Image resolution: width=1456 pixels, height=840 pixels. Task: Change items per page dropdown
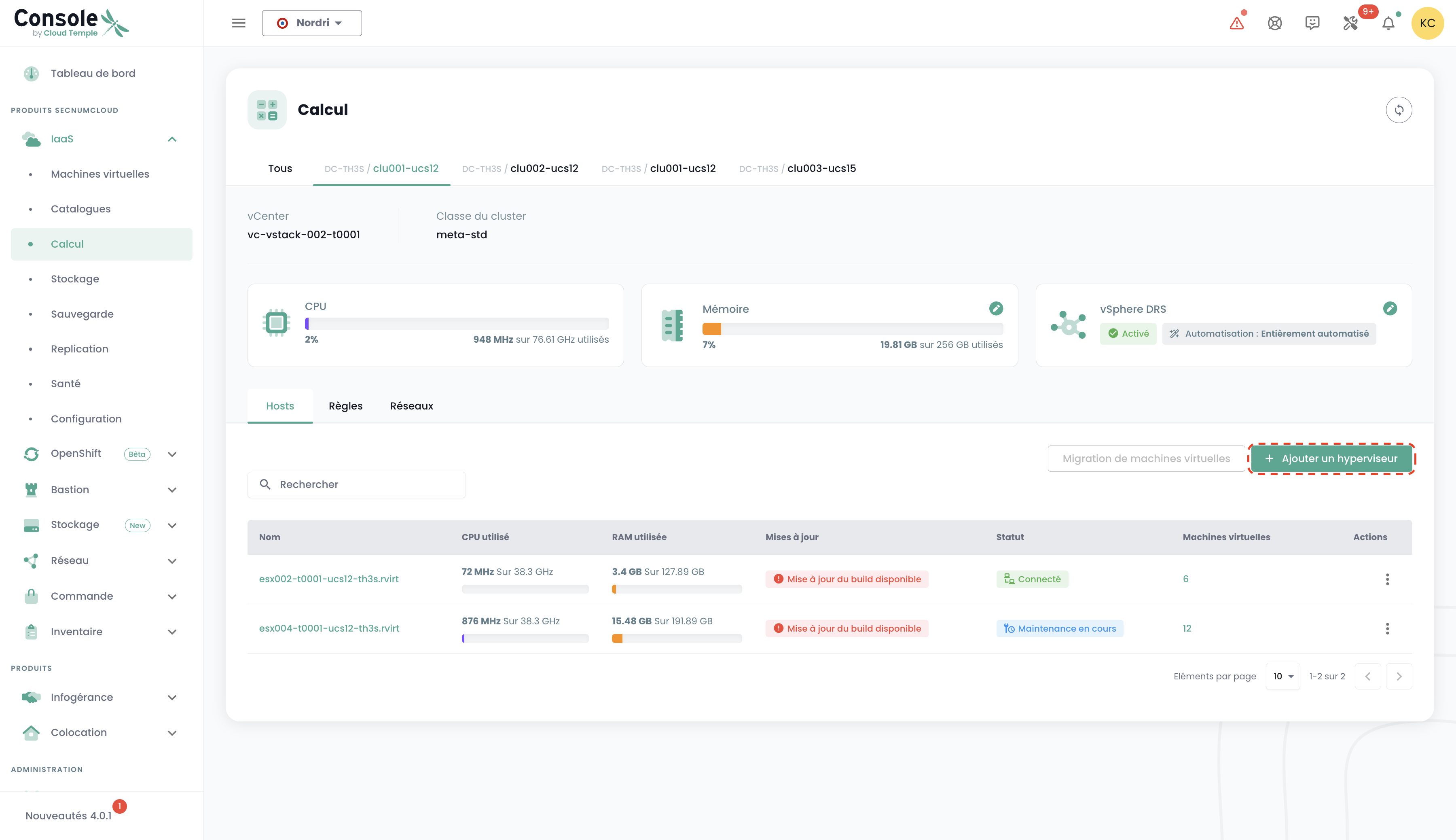1282,676
